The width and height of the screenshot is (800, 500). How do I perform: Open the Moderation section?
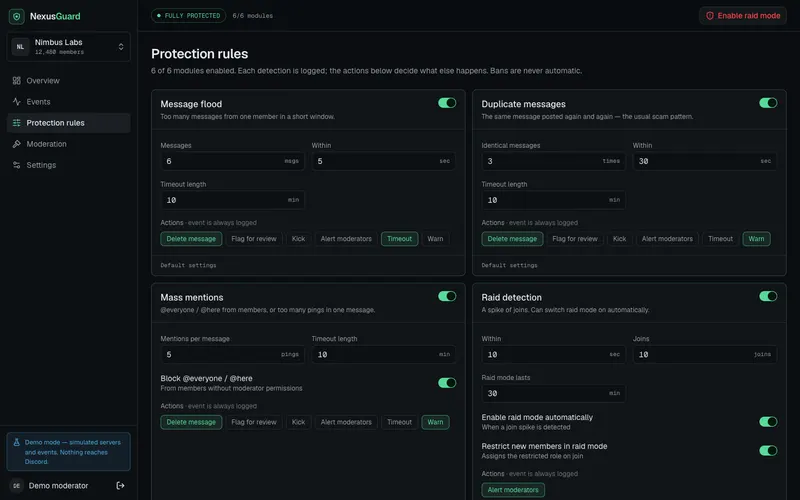(x=68, y=144)
